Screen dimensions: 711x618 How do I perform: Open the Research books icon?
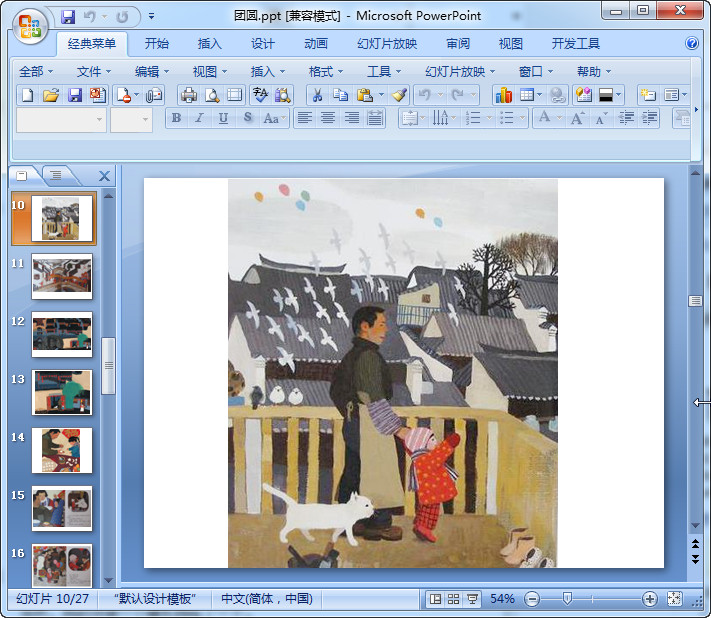[283, 95]
